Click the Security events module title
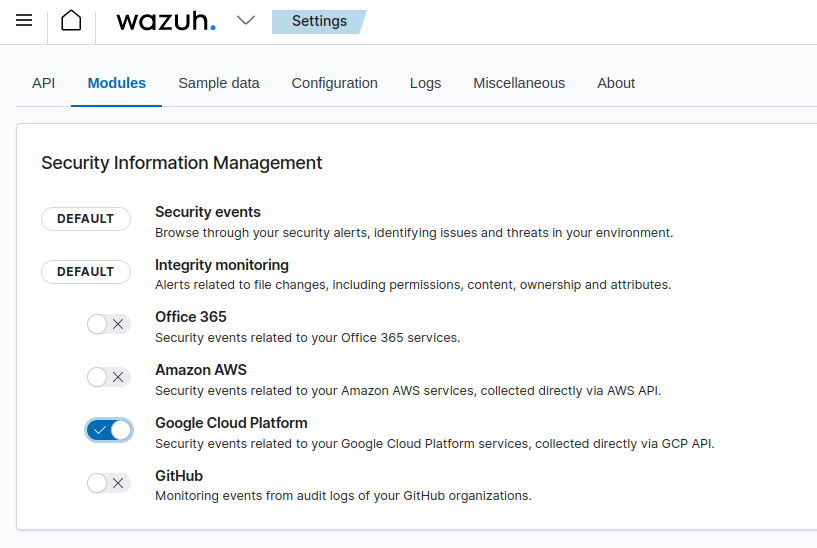The image size is (817, 548). click(x=208, y=212)
